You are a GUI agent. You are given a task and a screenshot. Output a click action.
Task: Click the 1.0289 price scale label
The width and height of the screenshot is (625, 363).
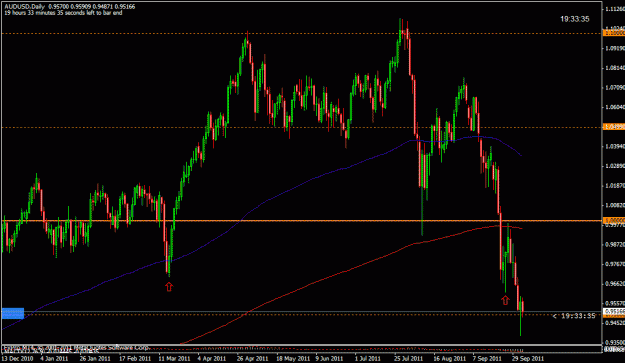click(x=614, y=166)
